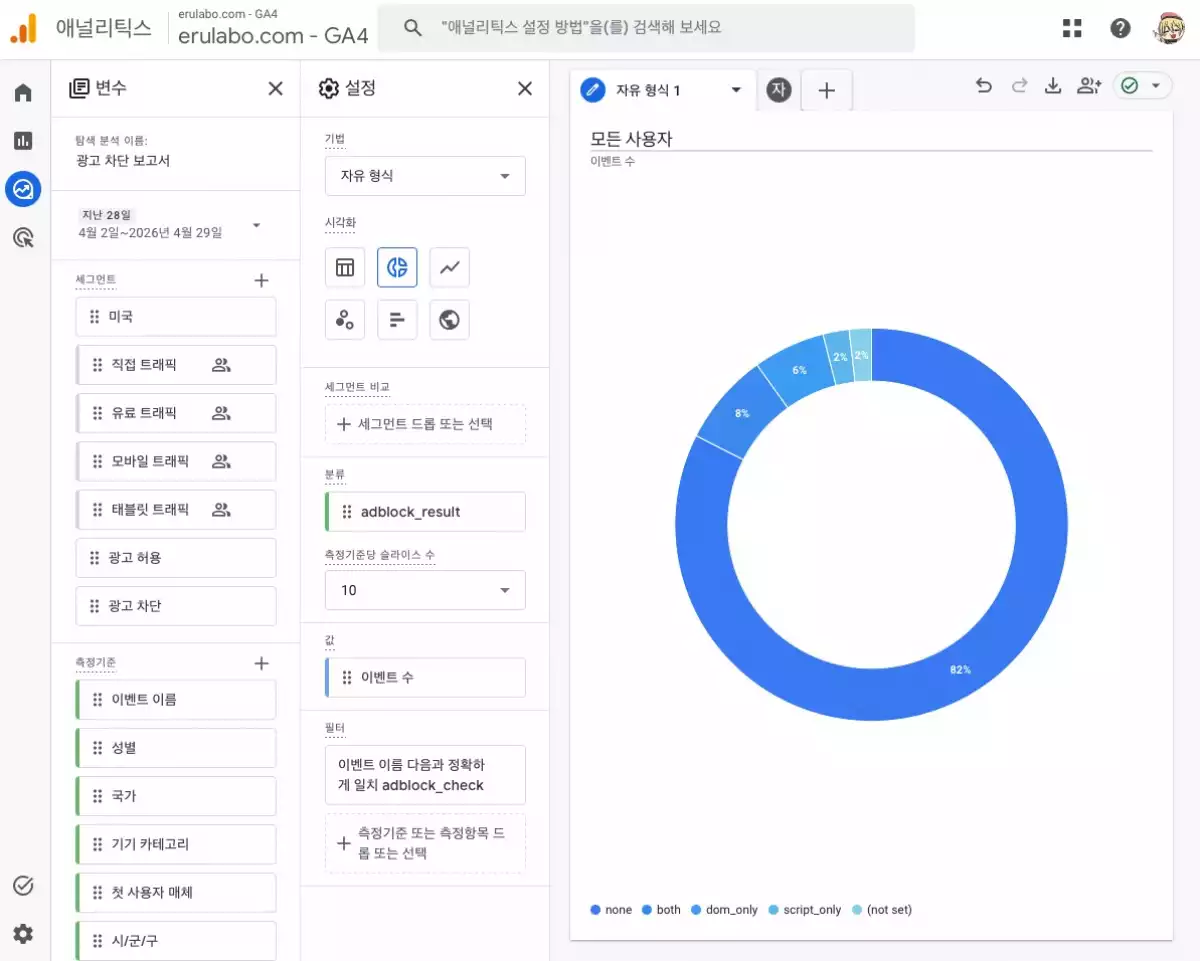Open the technique dropdown showing 자유 형식
The height and width of the screenshot is (961, 1200).
point(425,176)
